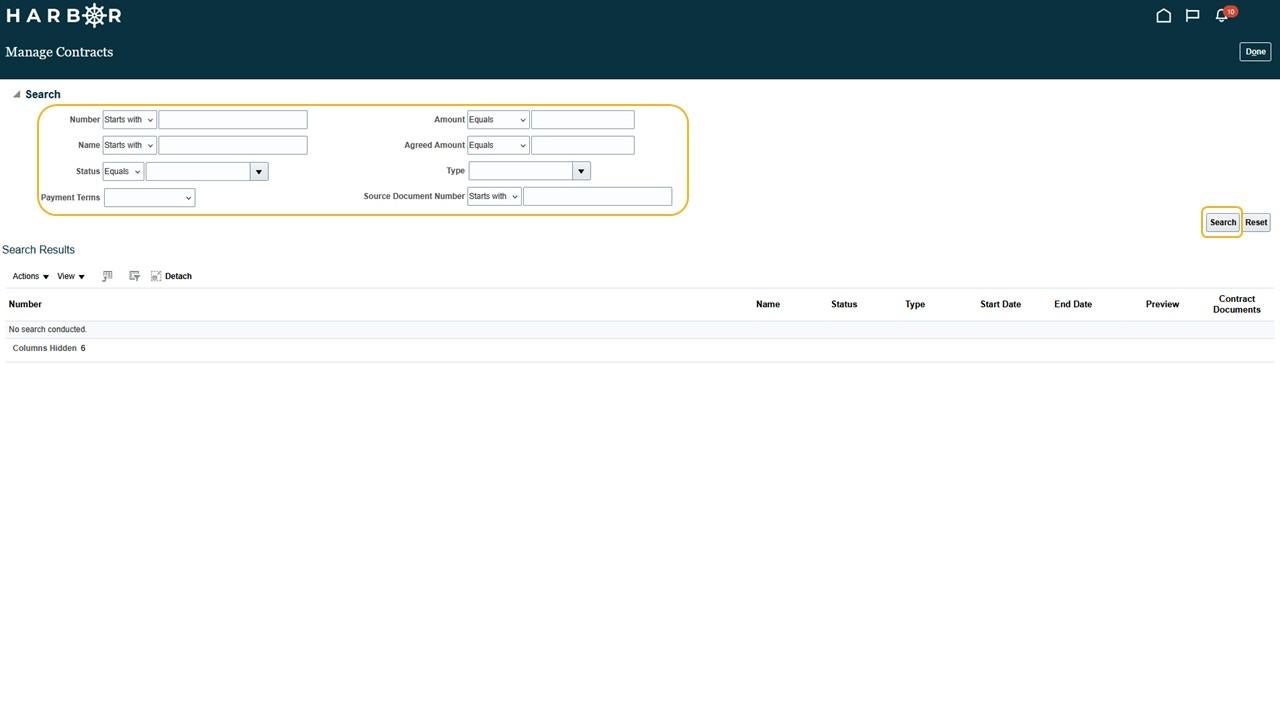Collapse the Search section
This screenshot has height=720, width=1280.
pos(16,94)
